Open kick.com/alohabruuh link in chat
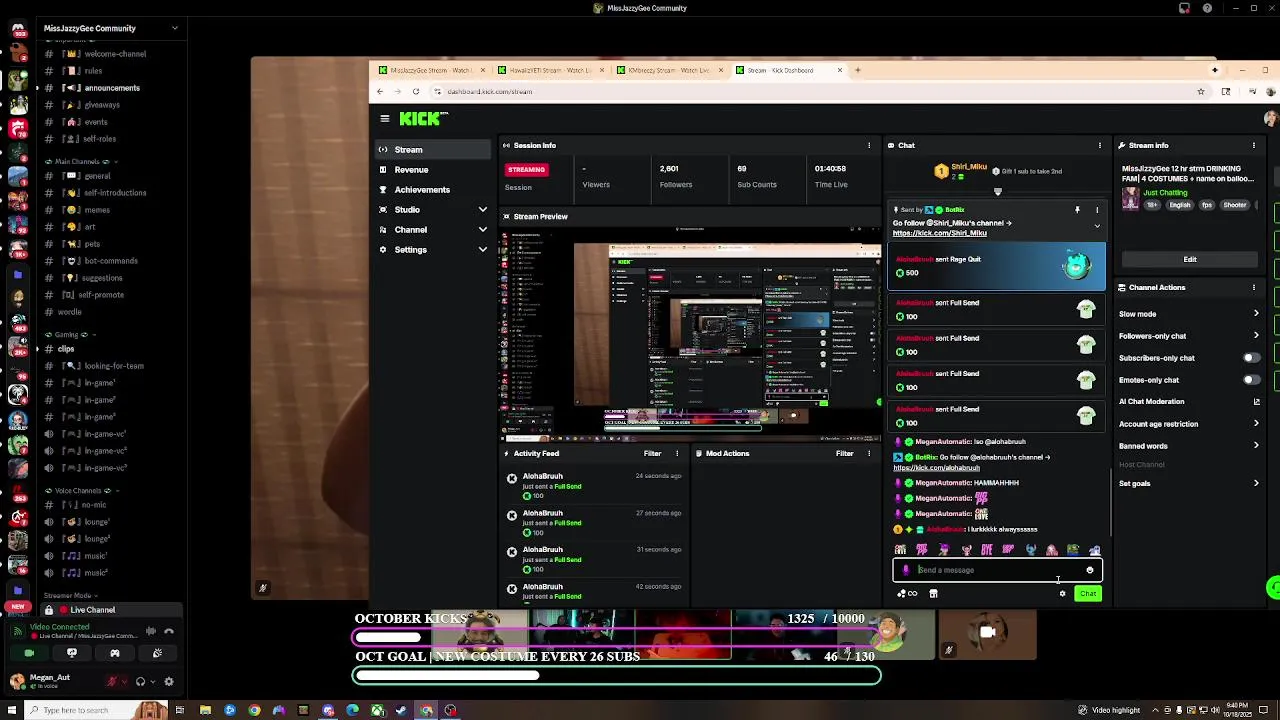The height and width of the screenshot is (720, 1280). [x=936, y=468]
